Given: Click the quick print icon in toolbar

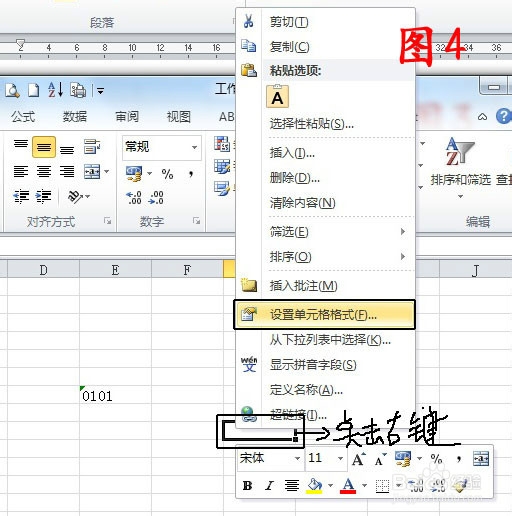Looking at the screenshot, I should point(78,90).
